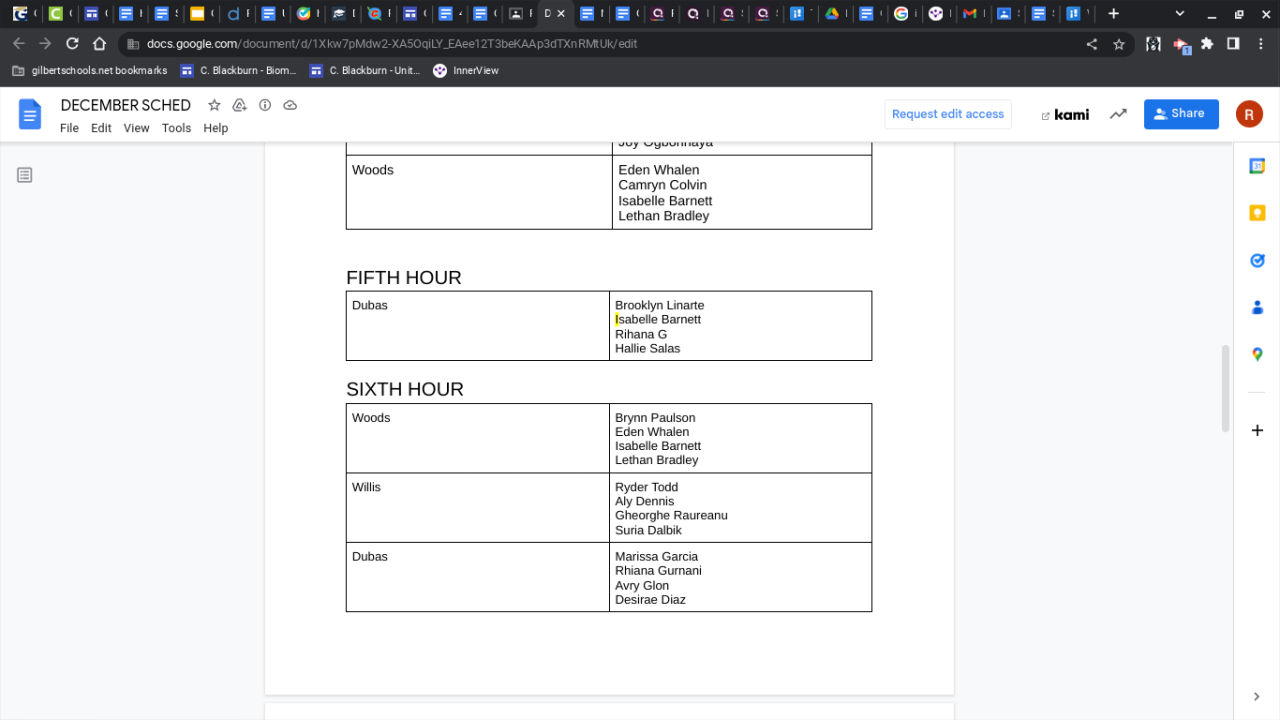Click the blue Share button
Image resolution: width=1280 pixels, height=720 pixels.
click(1181, 114)
